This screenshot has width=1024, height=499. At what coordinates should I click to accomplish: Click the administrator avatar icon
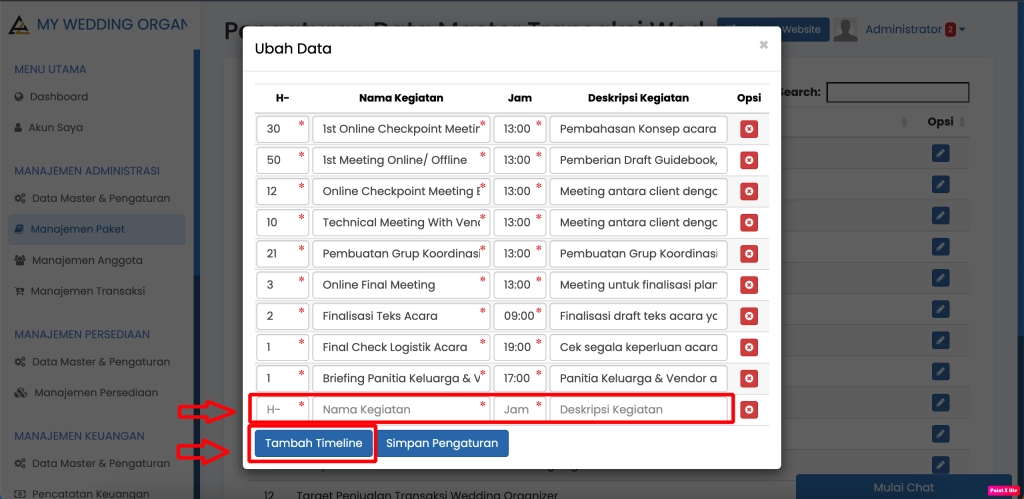[846, 30]
